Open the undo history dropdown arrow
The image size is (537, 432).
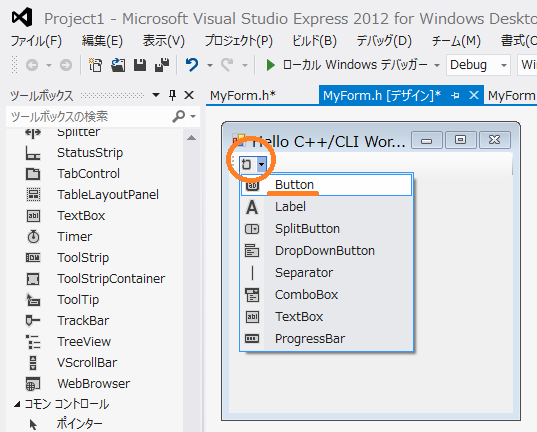pyautogui.click(x=210, y=65)
